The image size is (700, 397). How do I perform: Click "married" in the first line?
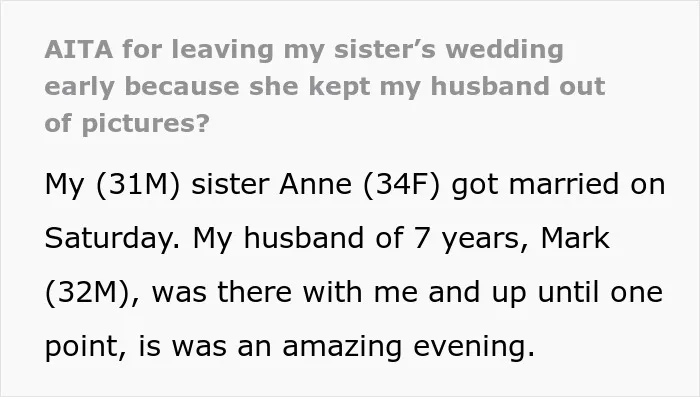click(564, 184)
